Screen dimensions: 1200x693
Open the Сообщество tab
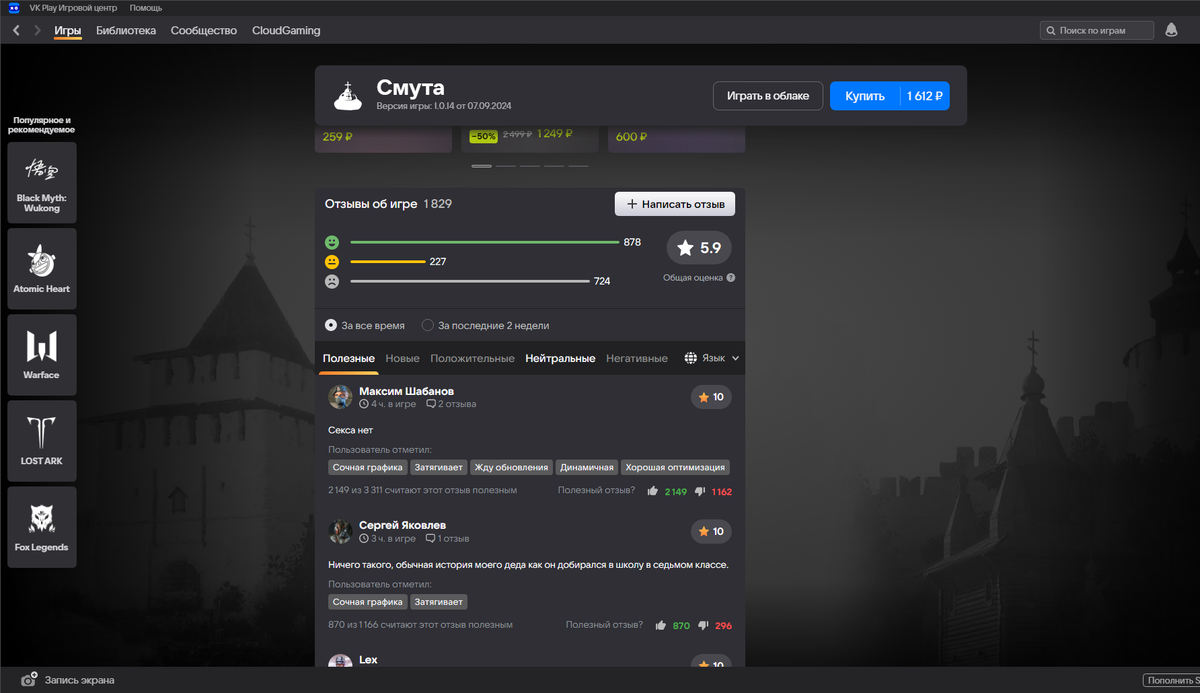(x=204, y=31)
